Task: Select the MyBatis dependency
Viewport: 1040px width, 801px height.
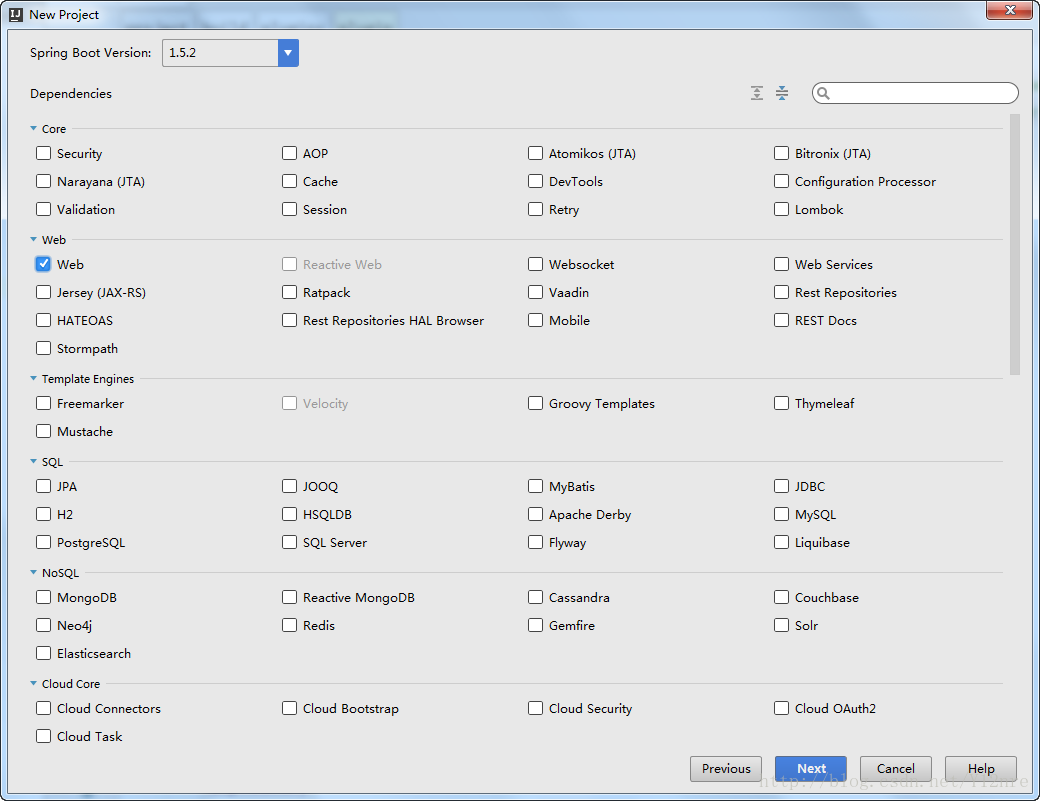Action: click(535, 485)
